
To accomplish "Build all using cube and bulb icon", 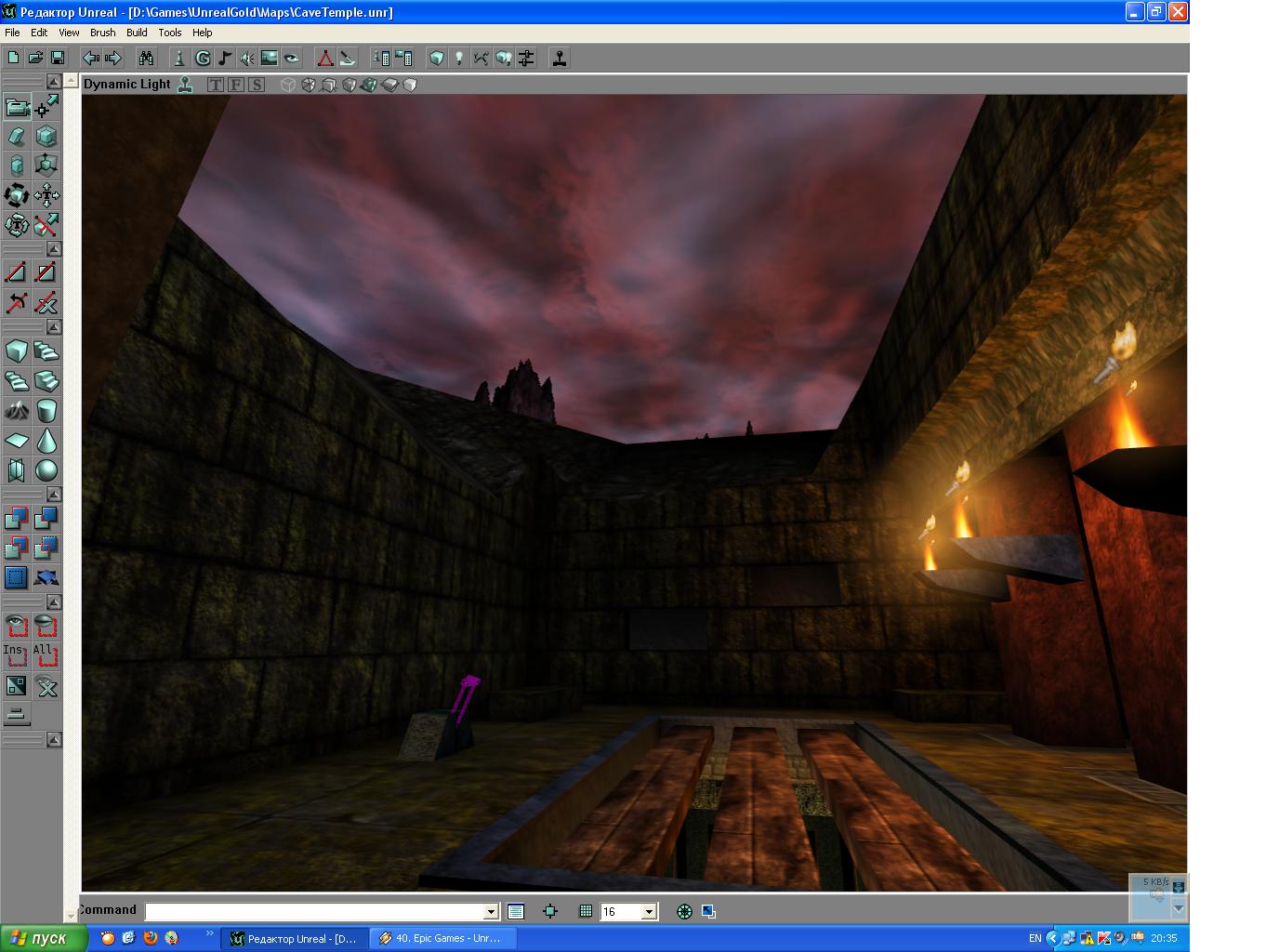I will point(504,58).
